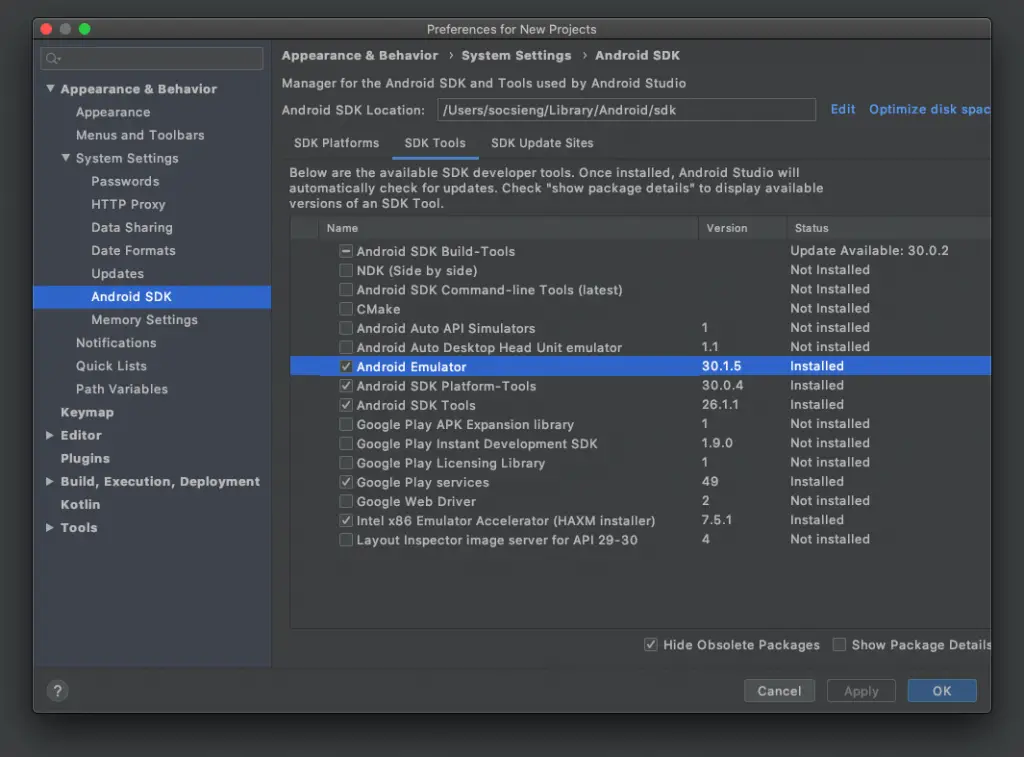Click the Apply button
This screenshot has height=757, width=1024.
pyautogui.click(x=861, y=690)
